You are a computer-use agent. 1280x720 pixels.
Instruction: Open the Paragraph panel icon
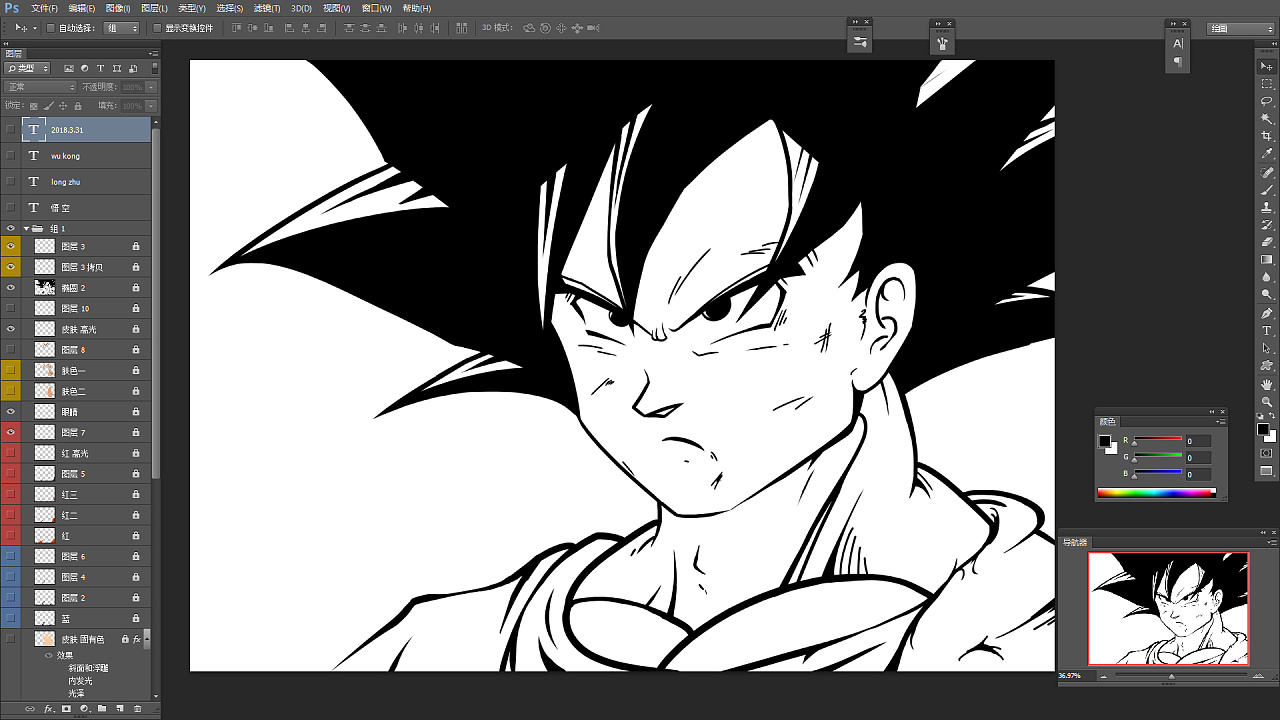(x=1178, y=62)
